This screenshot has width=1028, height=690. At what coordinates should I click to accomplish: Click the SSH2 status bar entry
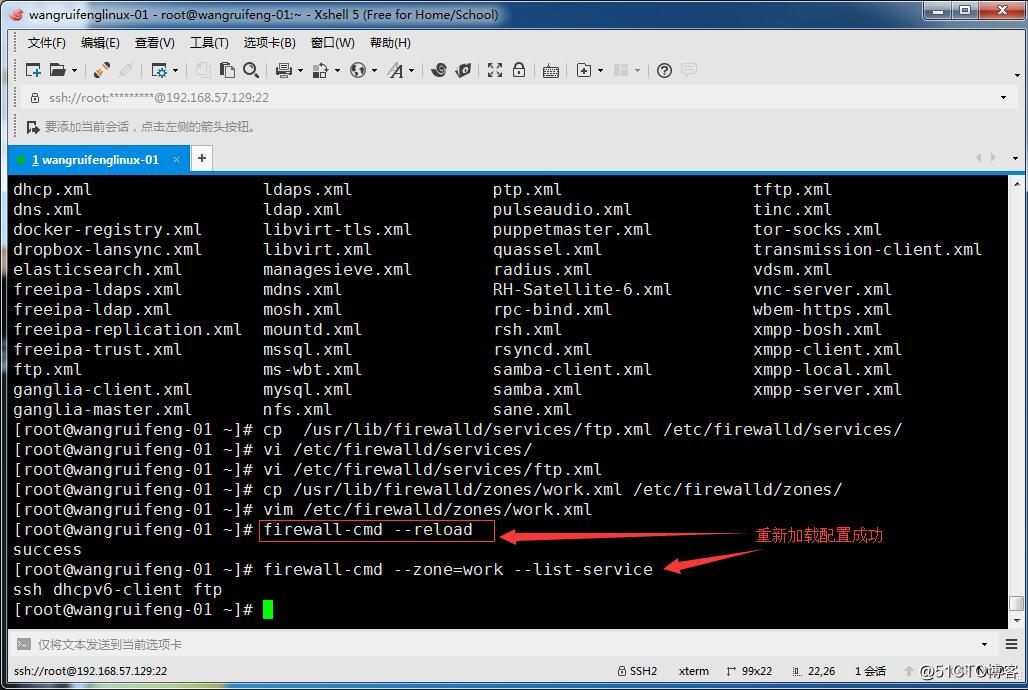tap(637, 671)
